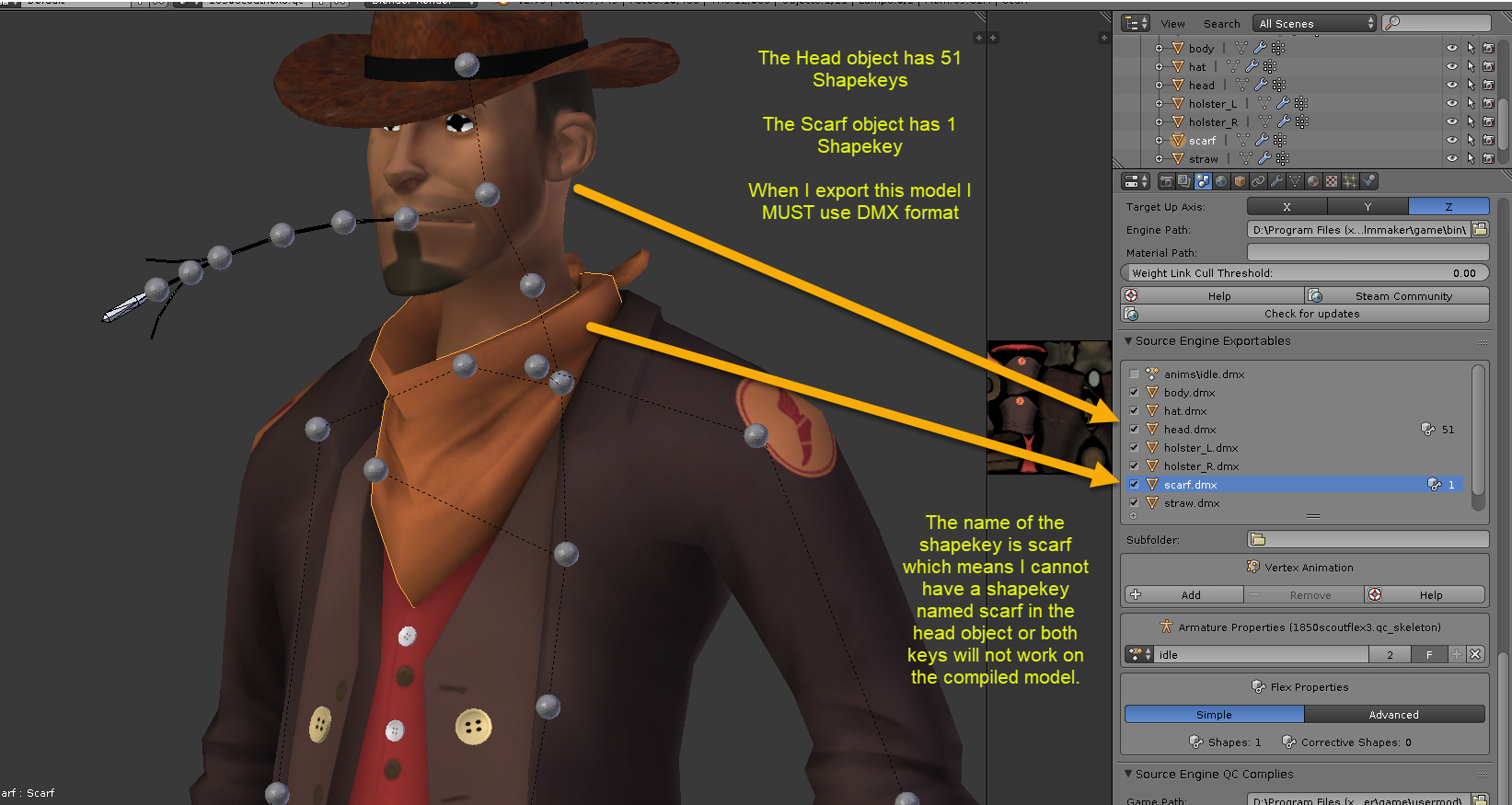Image resolution: width=1512 pixels, height=805 pixels.
Task: Click the shape key icon on head.dmx row
Action: (x=1427, y=430)
